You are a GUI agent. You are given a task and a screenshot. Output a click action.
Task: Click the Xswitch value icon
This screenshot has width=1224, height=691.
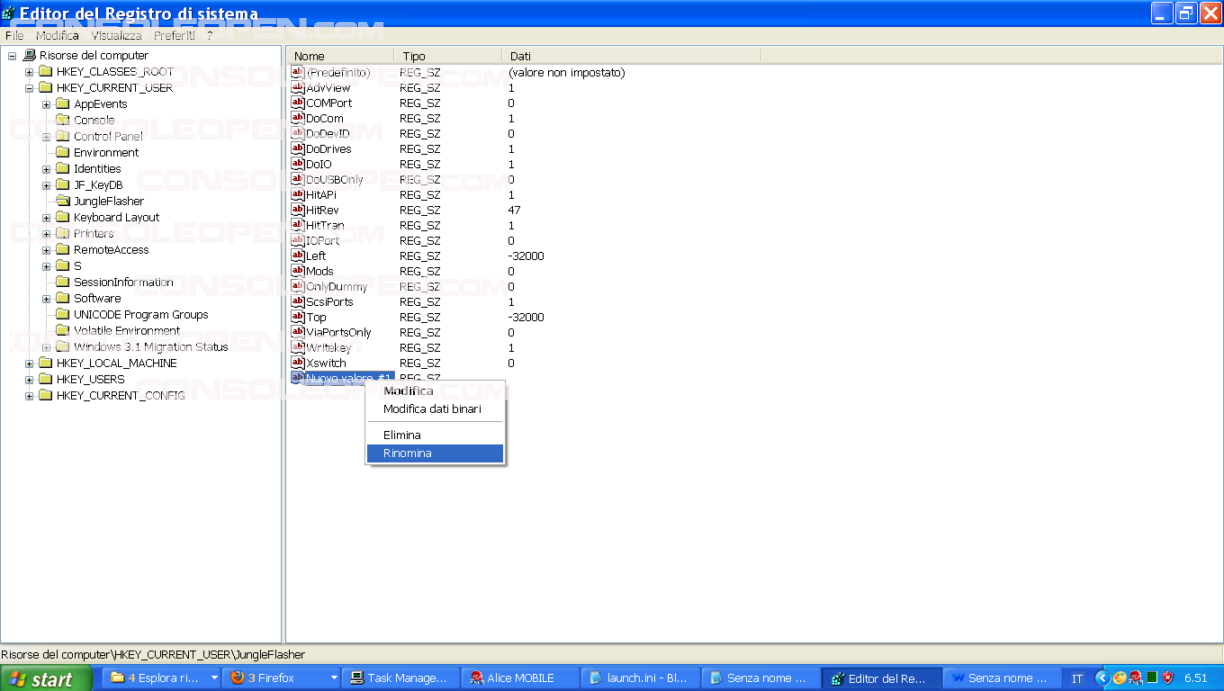pyautogui.click(x=297, y=363)
